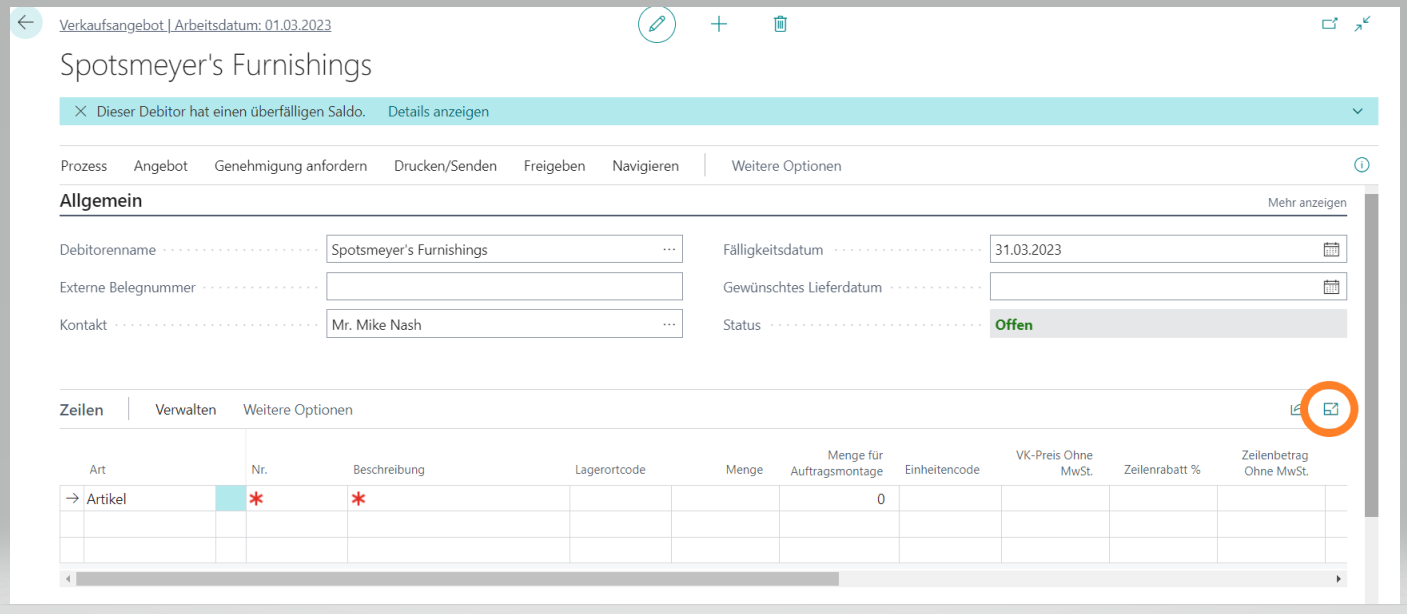Click the Nr. cell in the Artikel row
The image size is (1407, 614).
[297, 499]
